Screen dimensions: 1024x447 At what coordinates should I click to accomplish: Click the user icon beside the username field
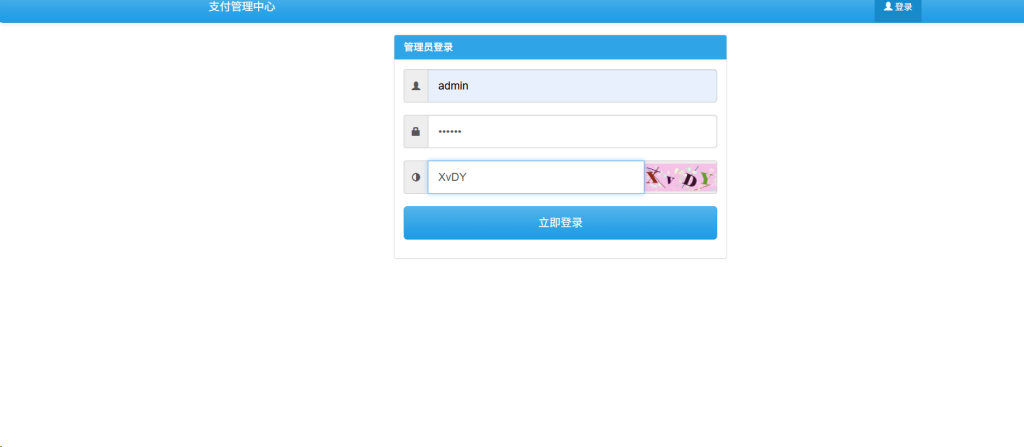pos(416,86)
